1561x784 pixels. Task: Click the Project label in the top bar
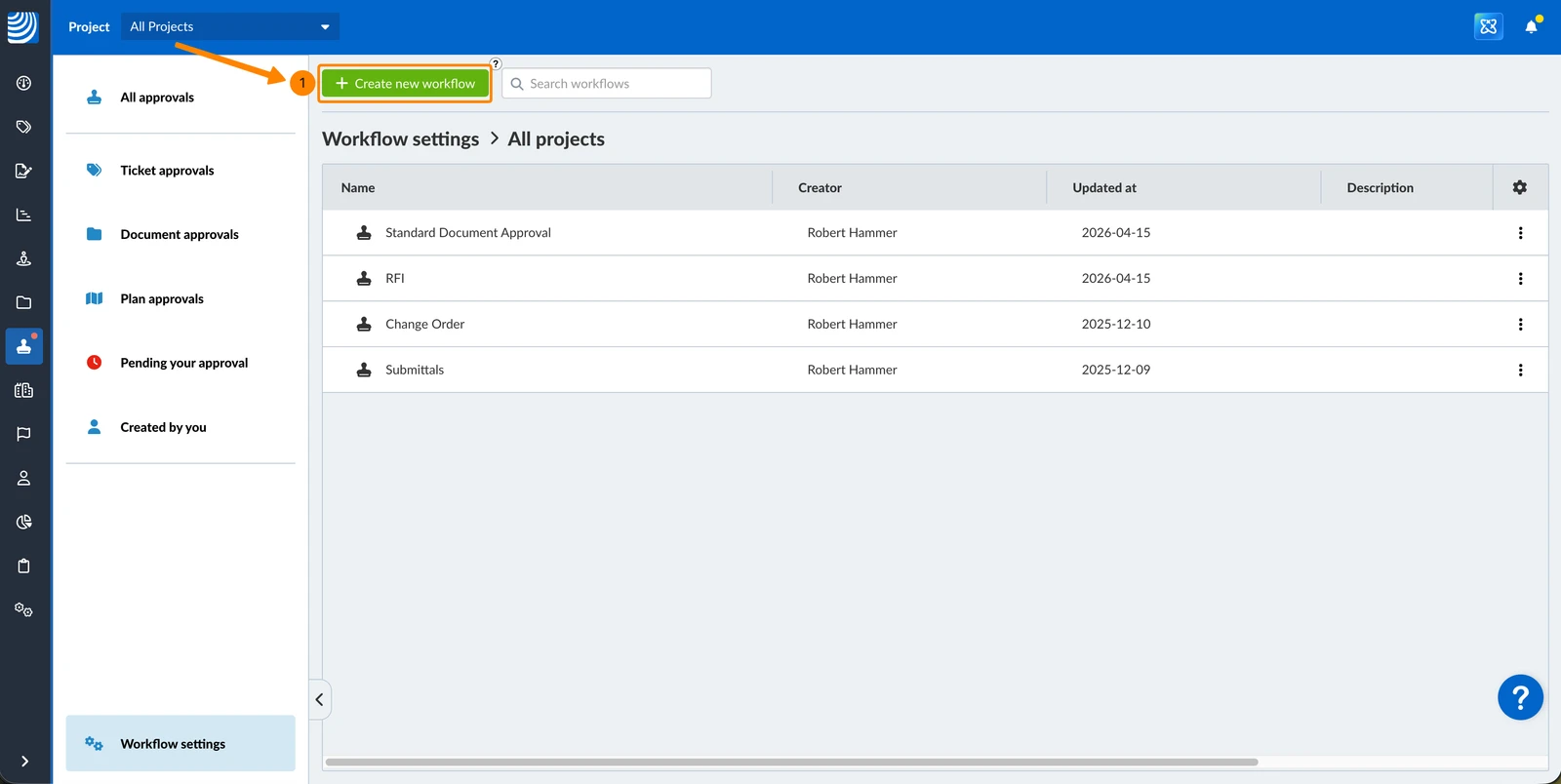89,27
